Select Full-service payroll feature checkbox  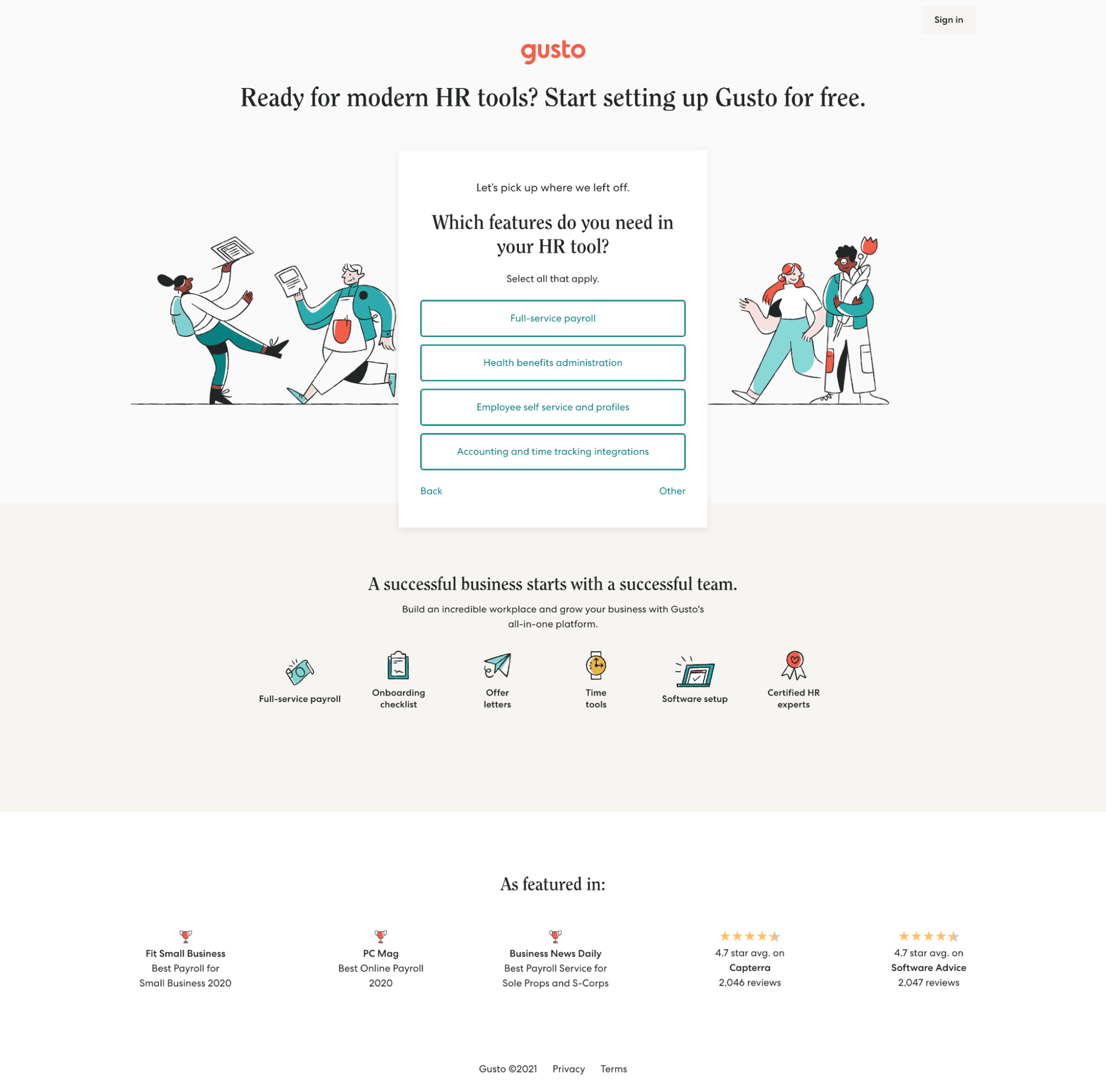[553, 317]
